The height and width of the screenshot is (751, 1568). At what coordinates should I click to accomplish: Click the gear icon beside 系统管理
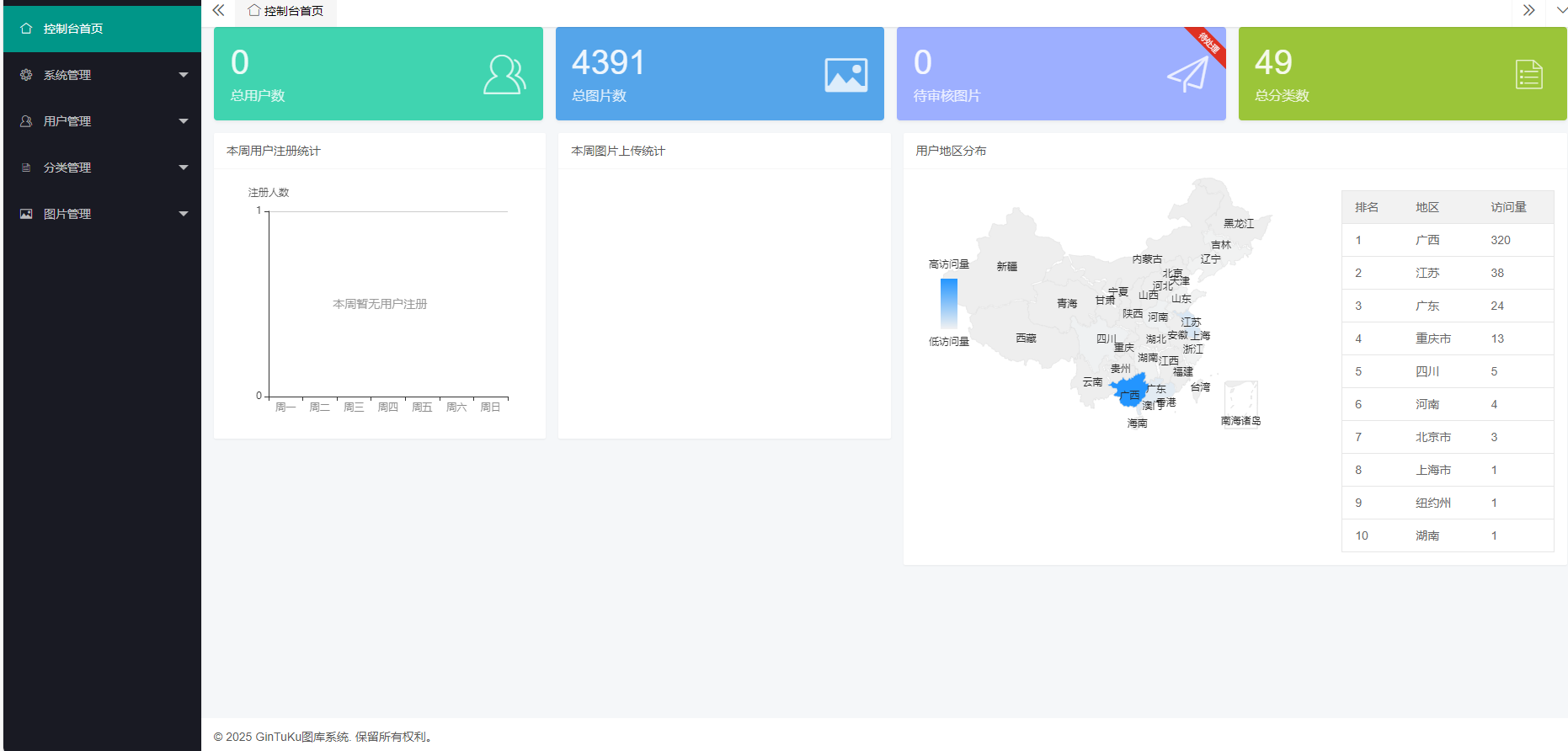26,75
